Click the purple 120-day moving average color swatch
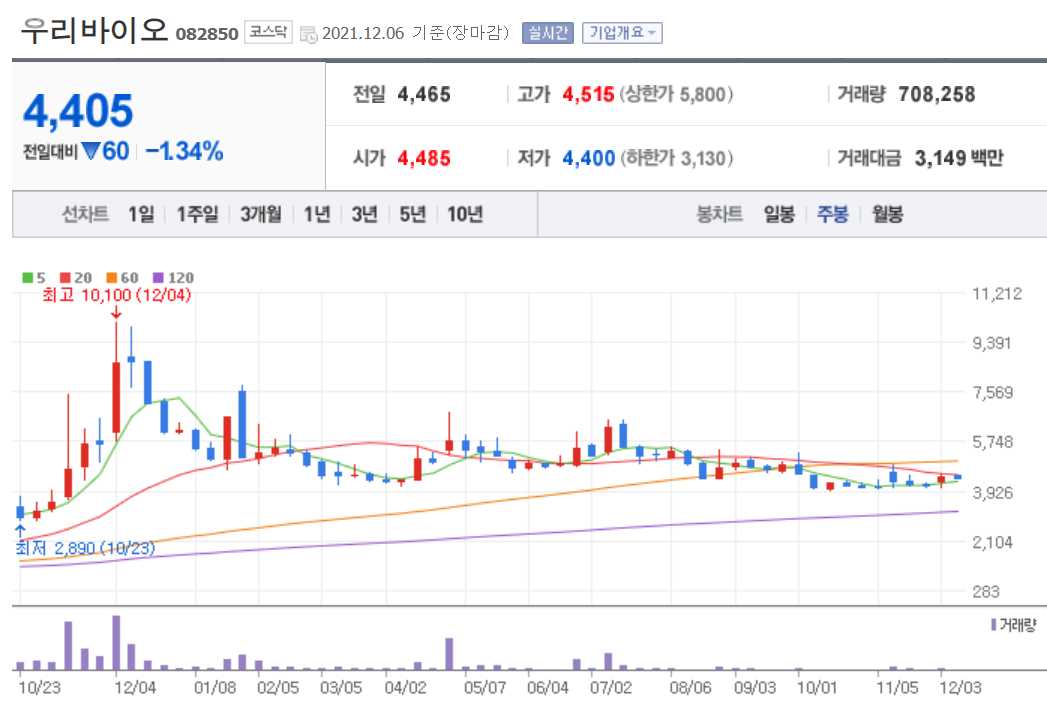 158,276
